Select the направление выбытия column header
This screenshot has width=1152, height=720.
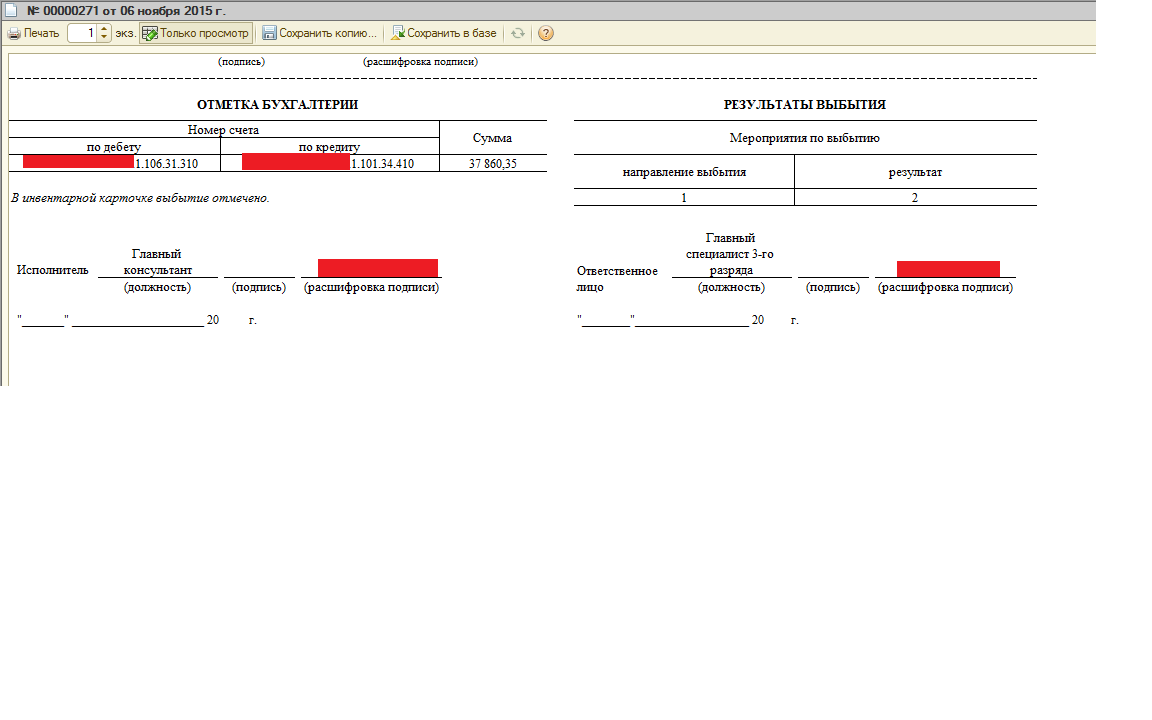click(684, 172)
